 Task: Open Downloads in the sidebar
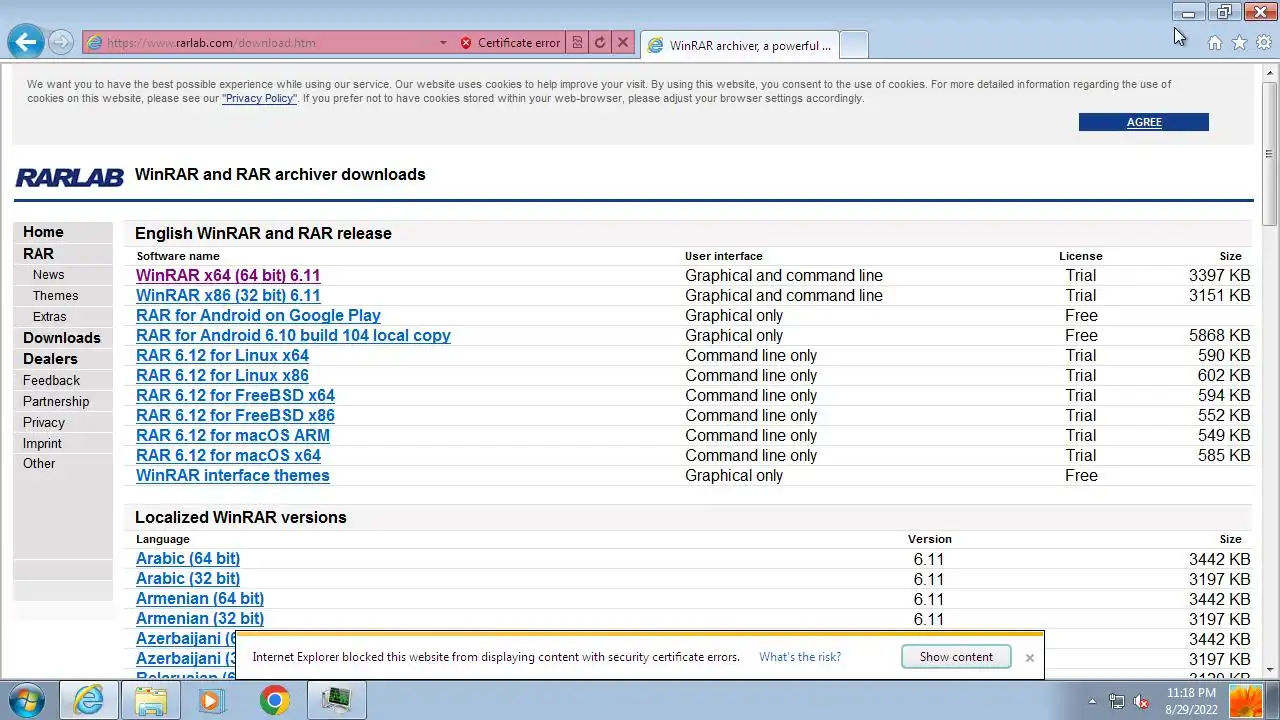(x=62, y=338)
